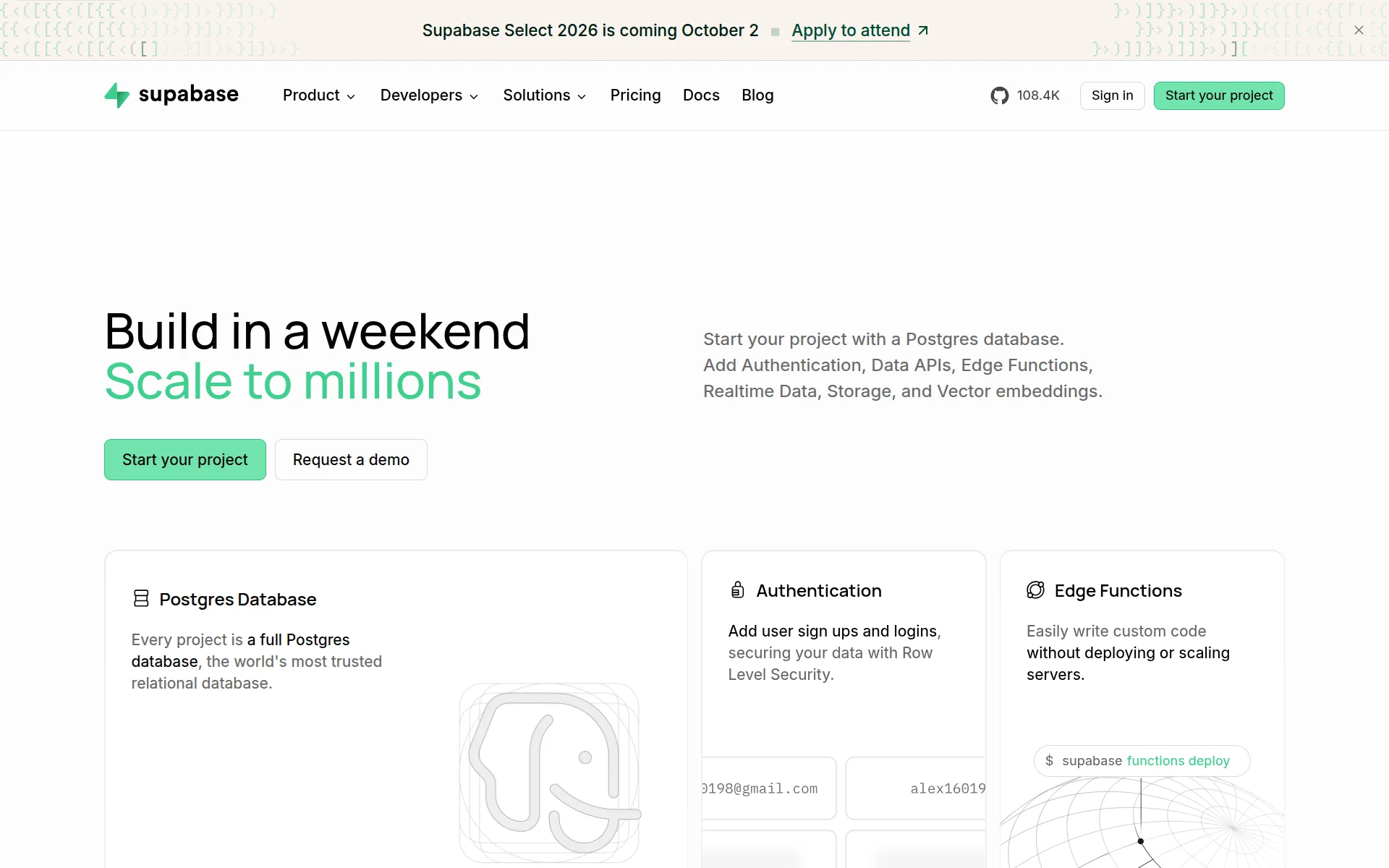The width and height of the screenshot is (1389, 868).
Task: Click the Authentication card's lock icon
Action: (x=737, y=590)
